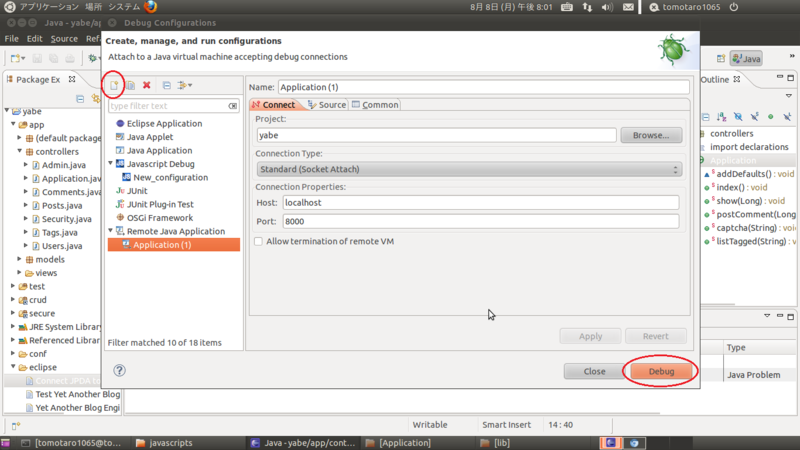The width and height of the screenshot is (800, 450).
Task: Open Users.java in Package Explorer
Action: (61, 246)
